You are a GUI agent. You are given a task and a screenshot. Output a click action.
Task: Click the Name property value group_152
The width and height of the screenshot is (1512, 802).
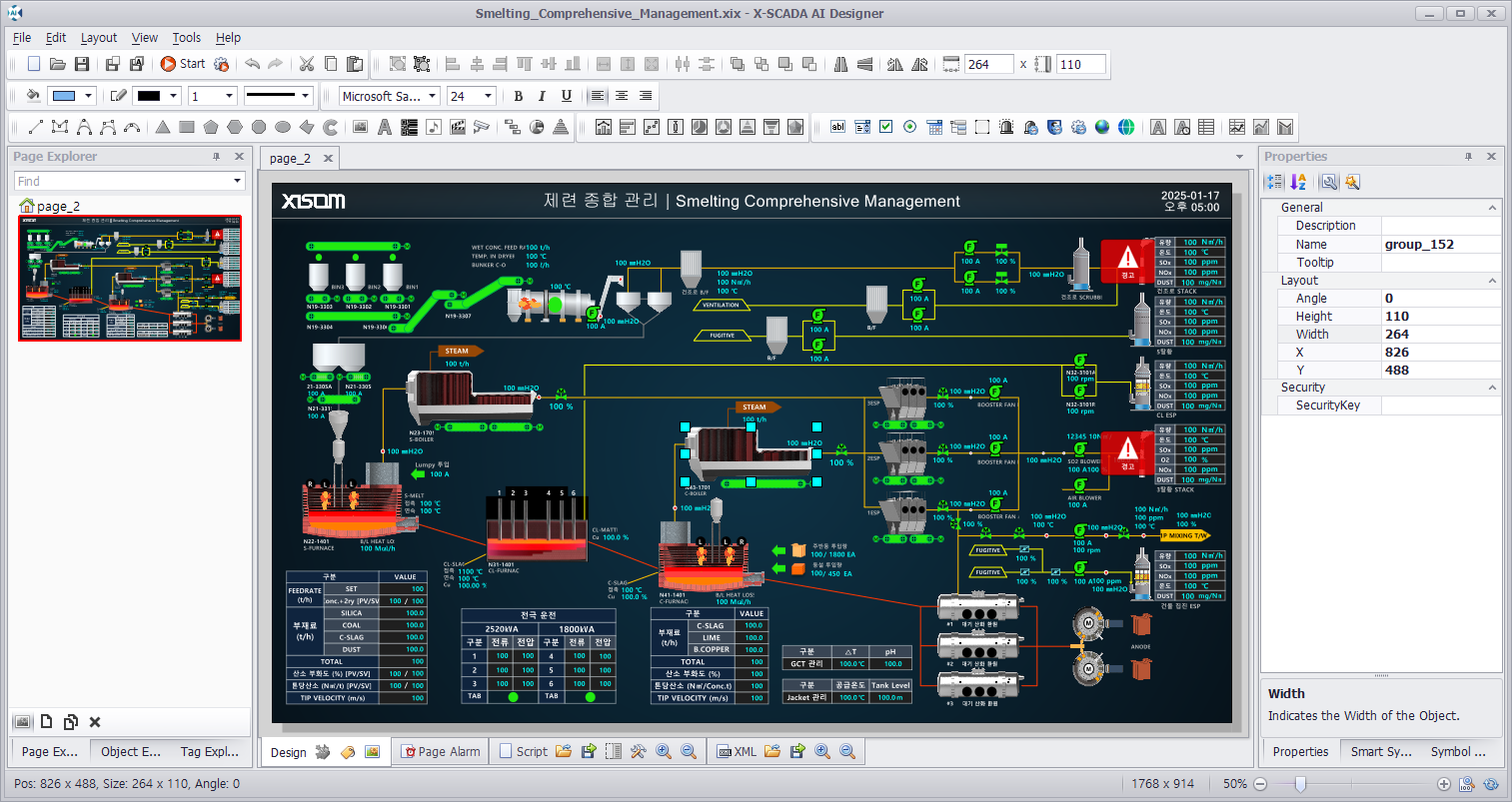(x=1441, y=244)
